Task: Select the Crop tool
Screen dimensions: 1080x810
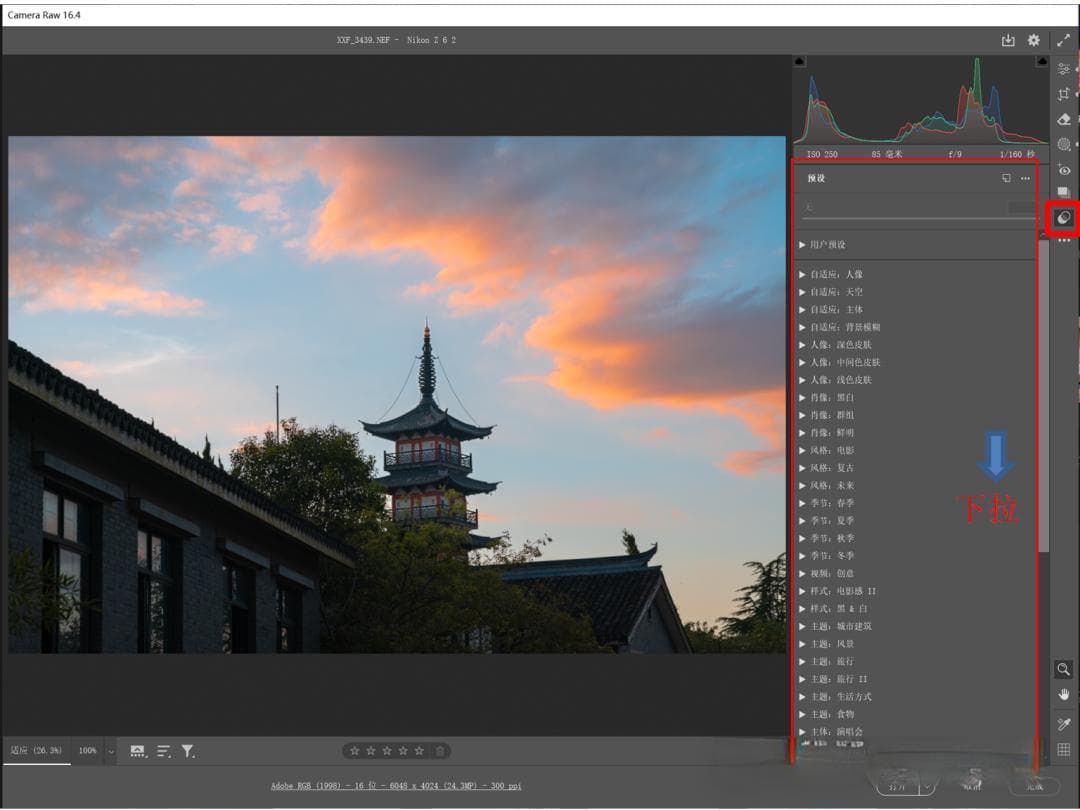Action: [x=1063, y=94]
